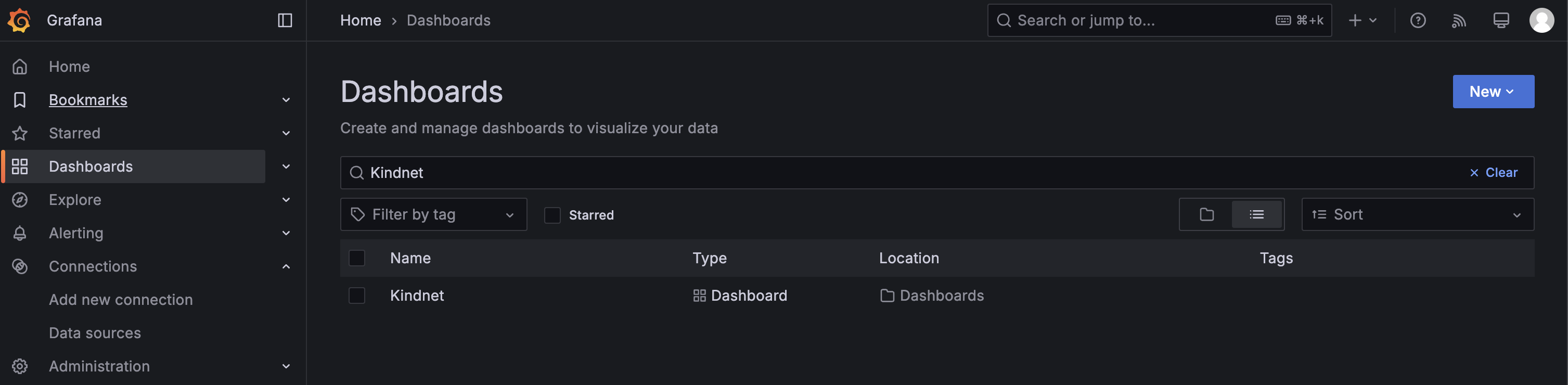The height and width of the screenshot is (385, 1568).
Task: Open Data sources menu item
Action: coord(95,332)
